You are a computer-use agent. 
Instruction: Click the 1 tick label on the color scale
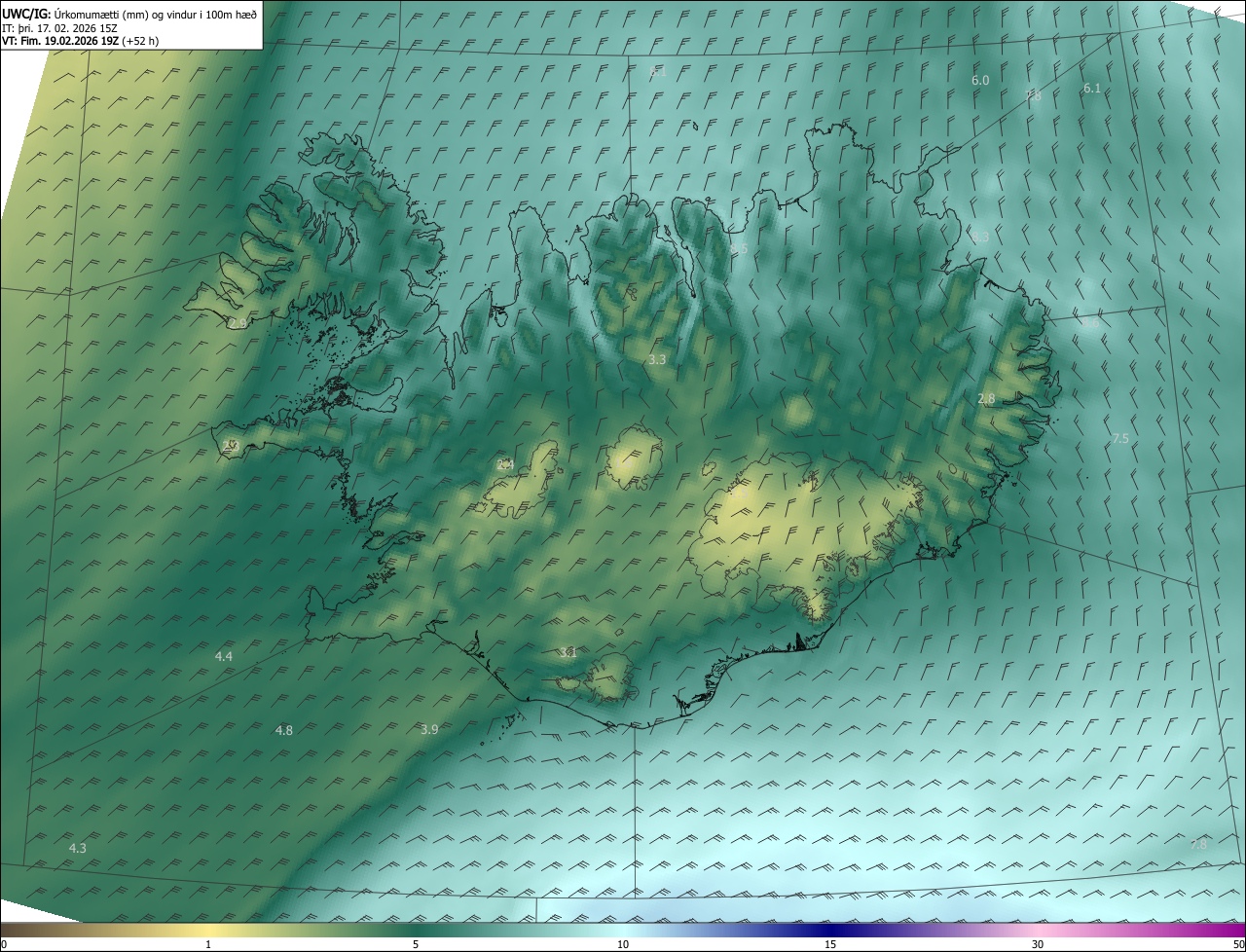coord(208,944)
